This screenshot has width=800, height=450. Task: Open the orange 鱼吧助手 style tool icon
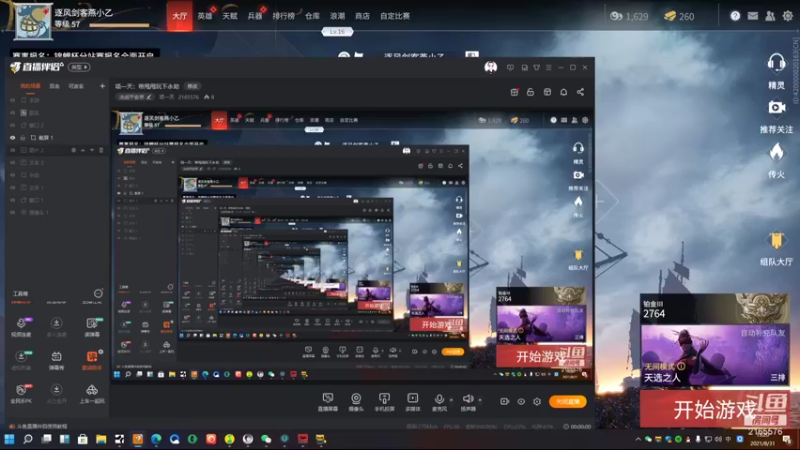(92, 356)
